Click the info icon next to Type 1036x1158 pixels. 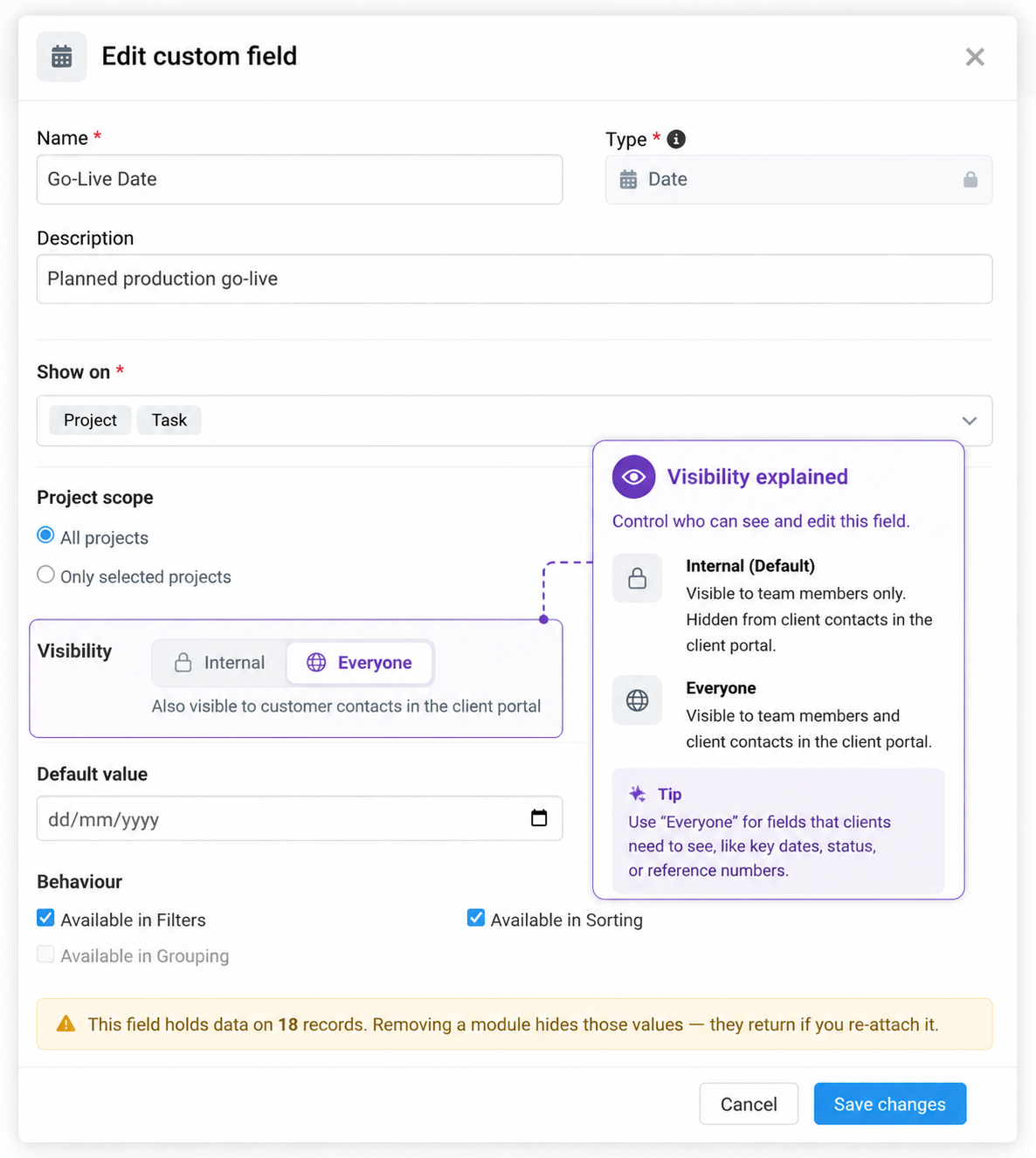pyautogui.click(x=676, y=139)
